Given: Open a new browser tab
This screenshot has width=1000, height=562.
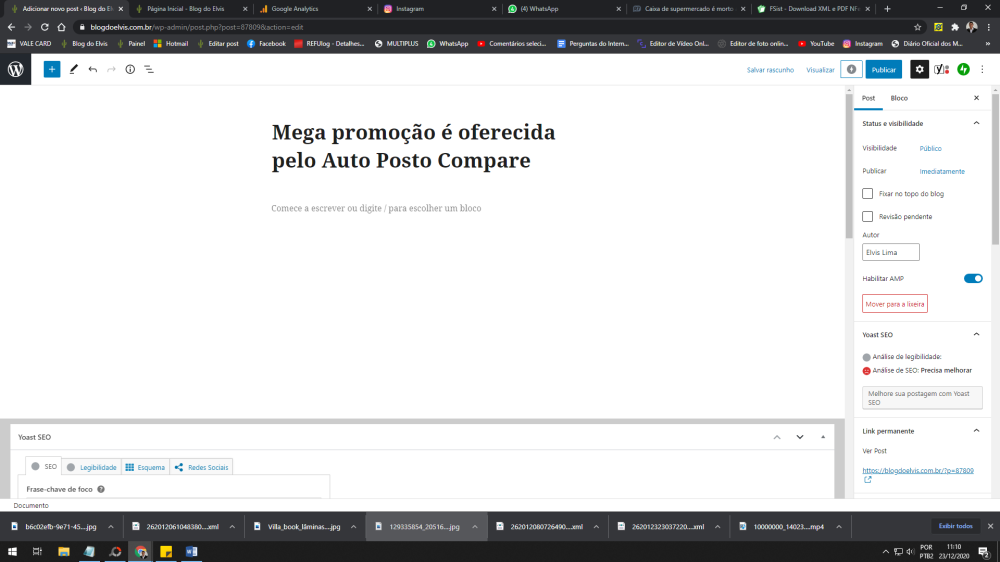Looking at the screenshot, I should pos(887,9).
